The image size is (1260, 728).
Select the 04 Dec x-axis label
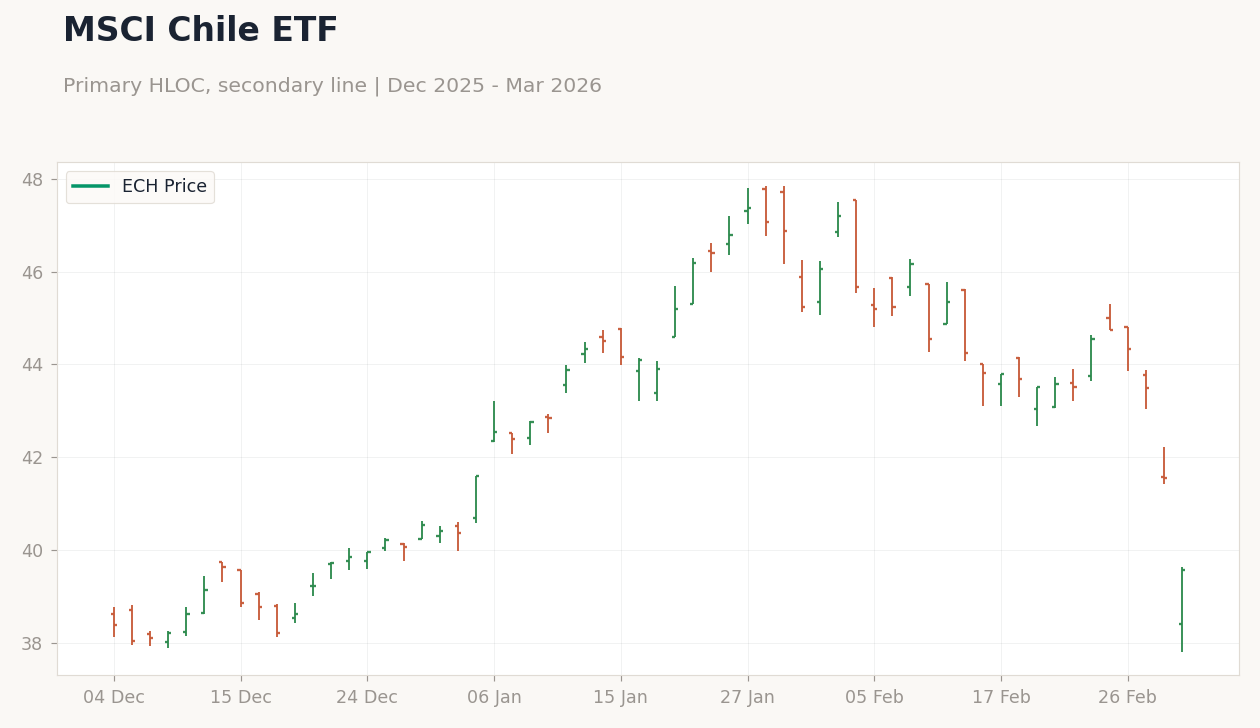114,697
